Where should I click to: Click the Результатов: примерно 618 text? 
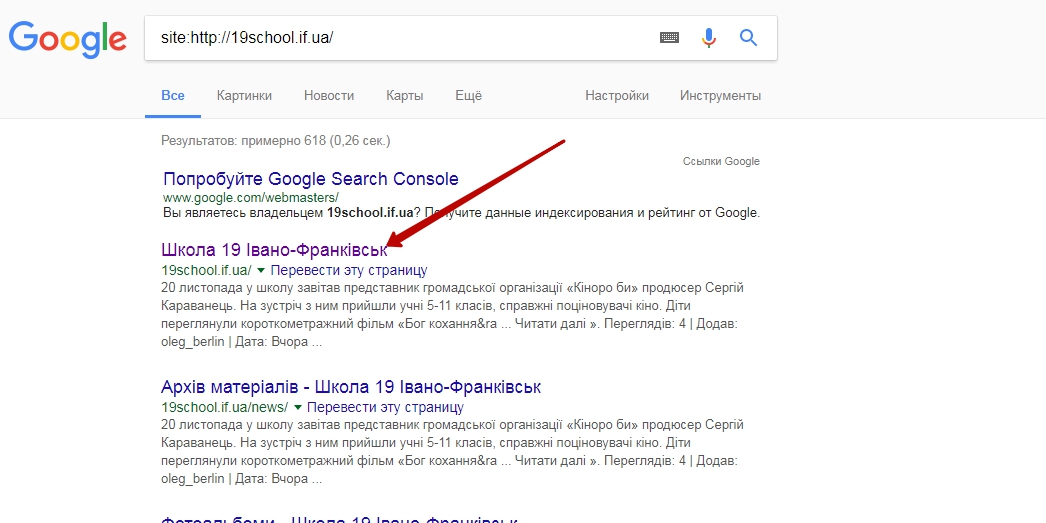coord(276,141)
